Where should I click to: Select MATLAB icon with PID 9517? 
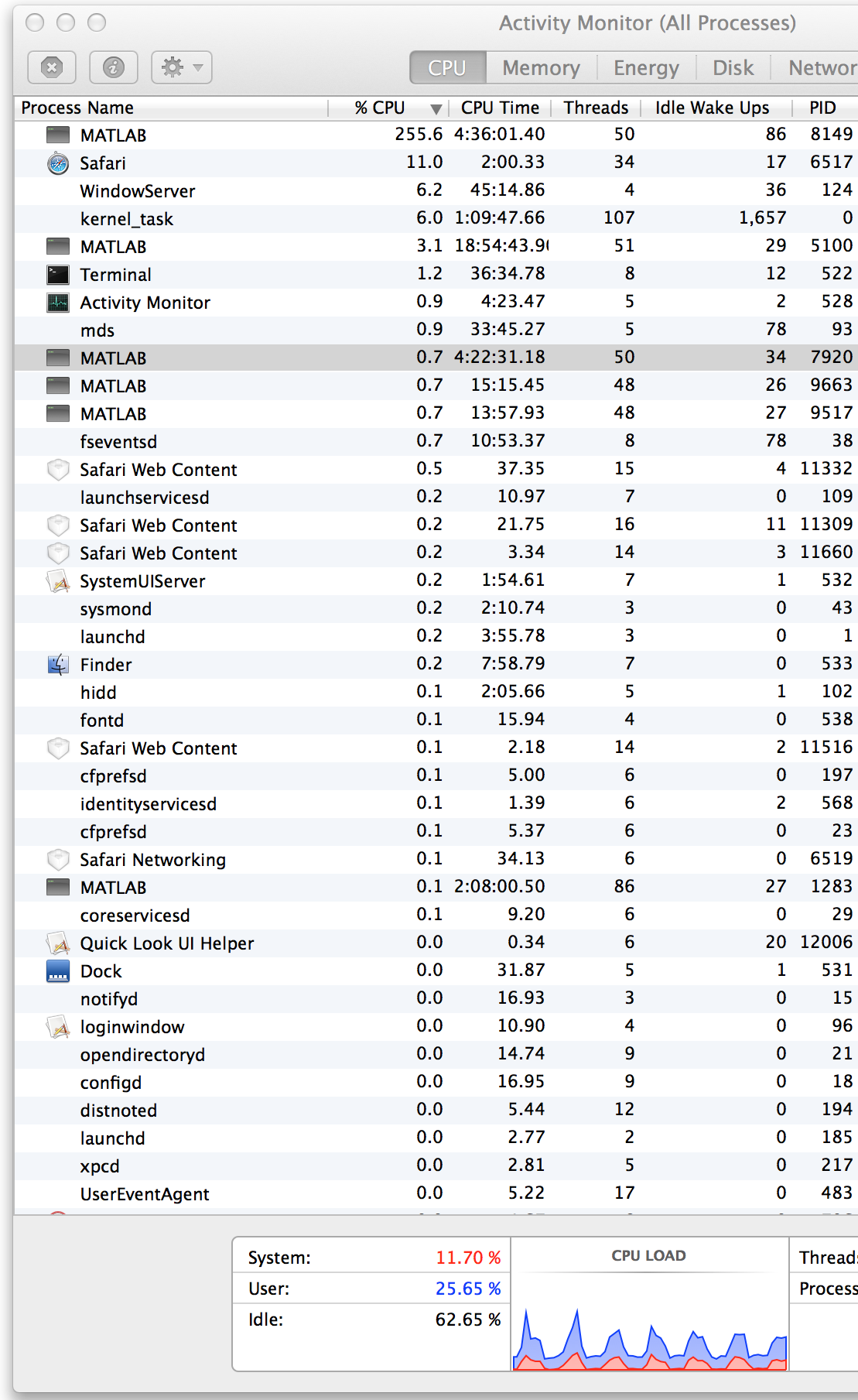coord(58,414)
